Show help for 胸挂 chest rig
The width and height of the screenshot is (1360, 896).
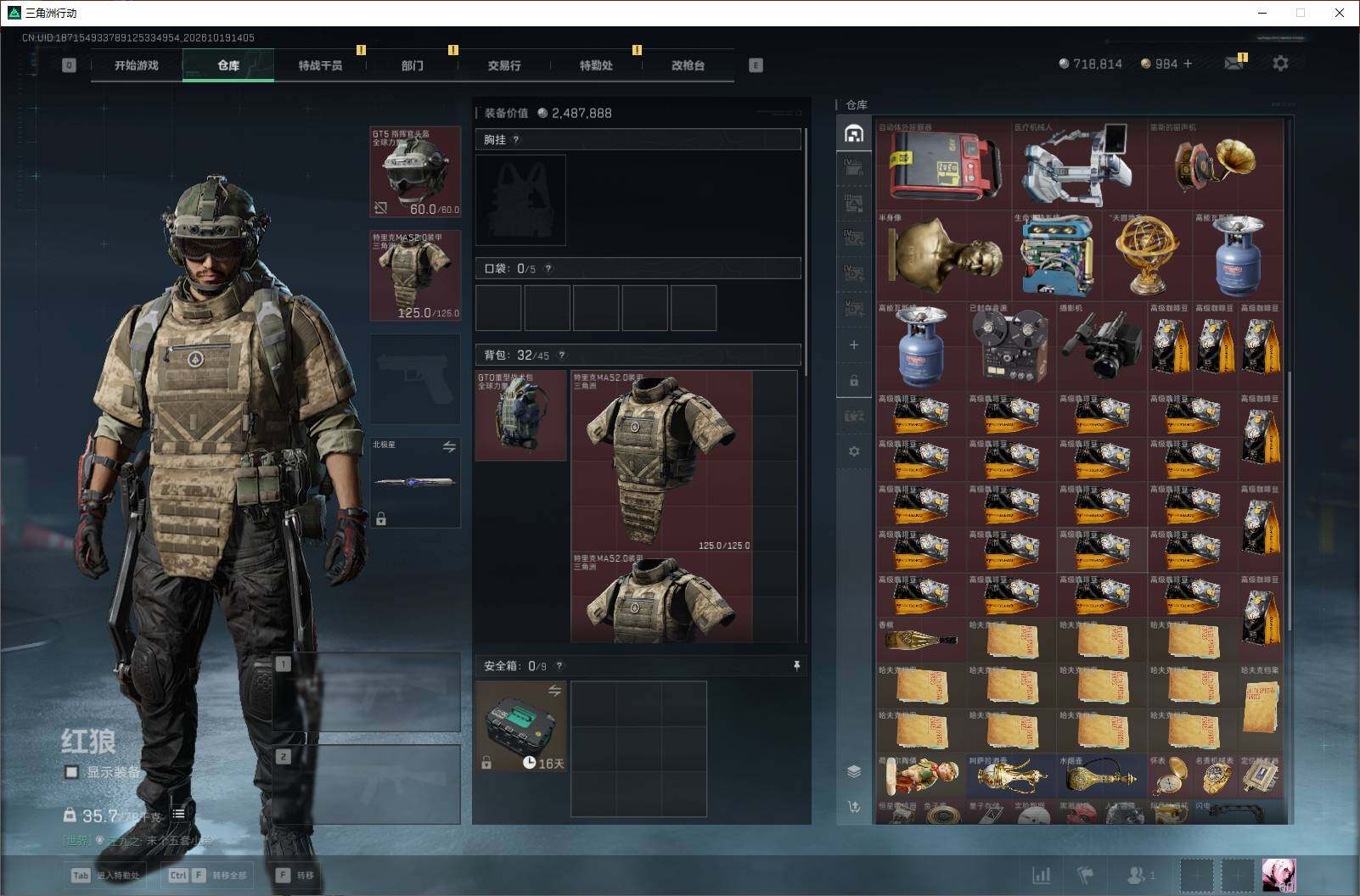click(516, 140)
